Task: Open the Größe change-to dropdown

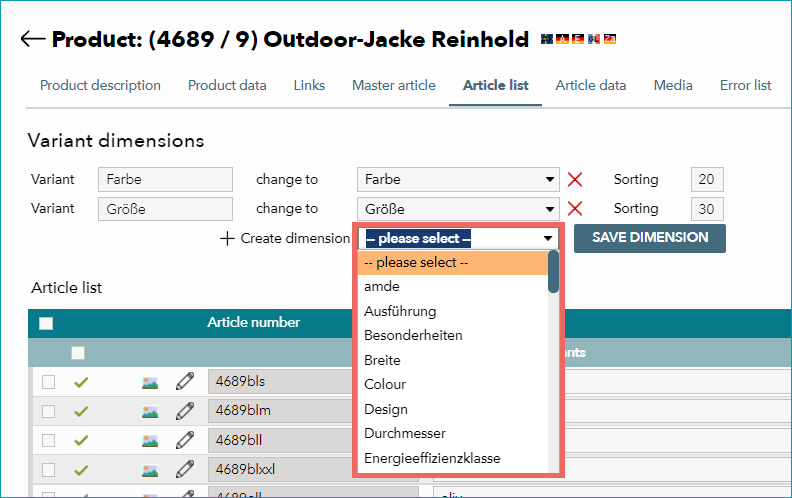Action: (458, 209)
